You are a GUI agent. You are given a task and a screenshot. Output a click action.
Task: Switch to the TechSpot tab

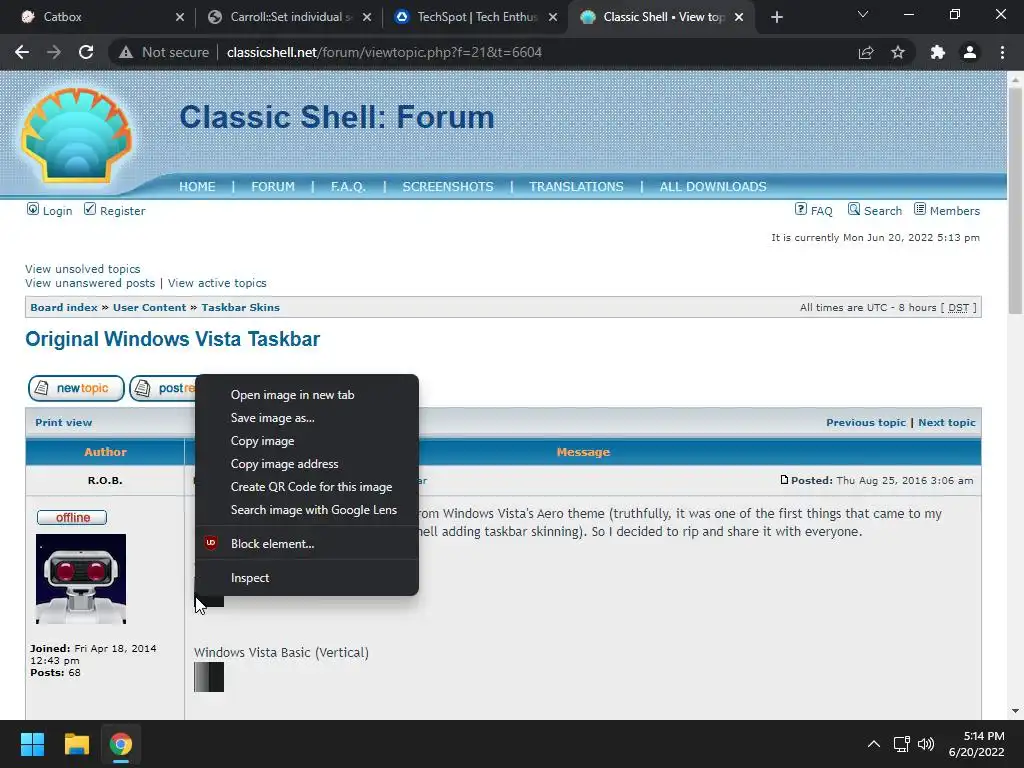point(475,17)
